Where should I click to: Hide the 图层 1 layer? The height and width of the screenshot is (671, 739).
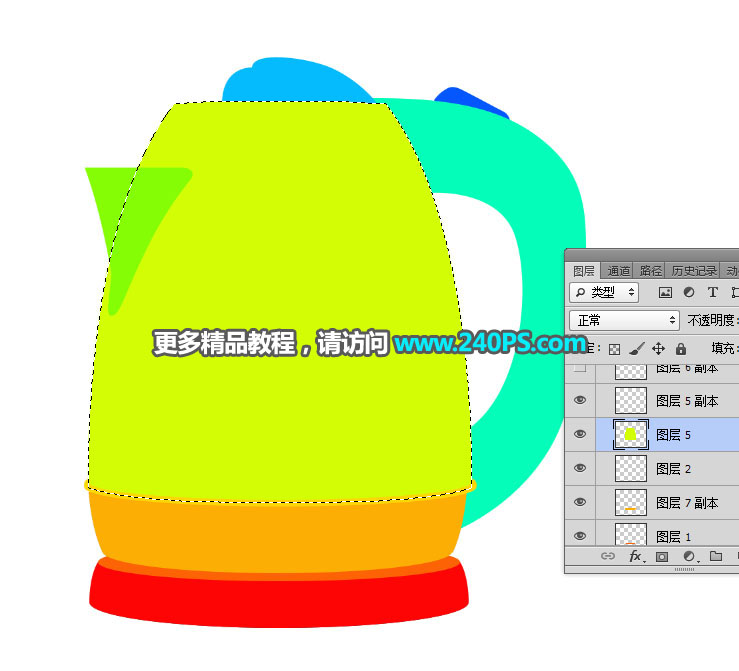580,536
